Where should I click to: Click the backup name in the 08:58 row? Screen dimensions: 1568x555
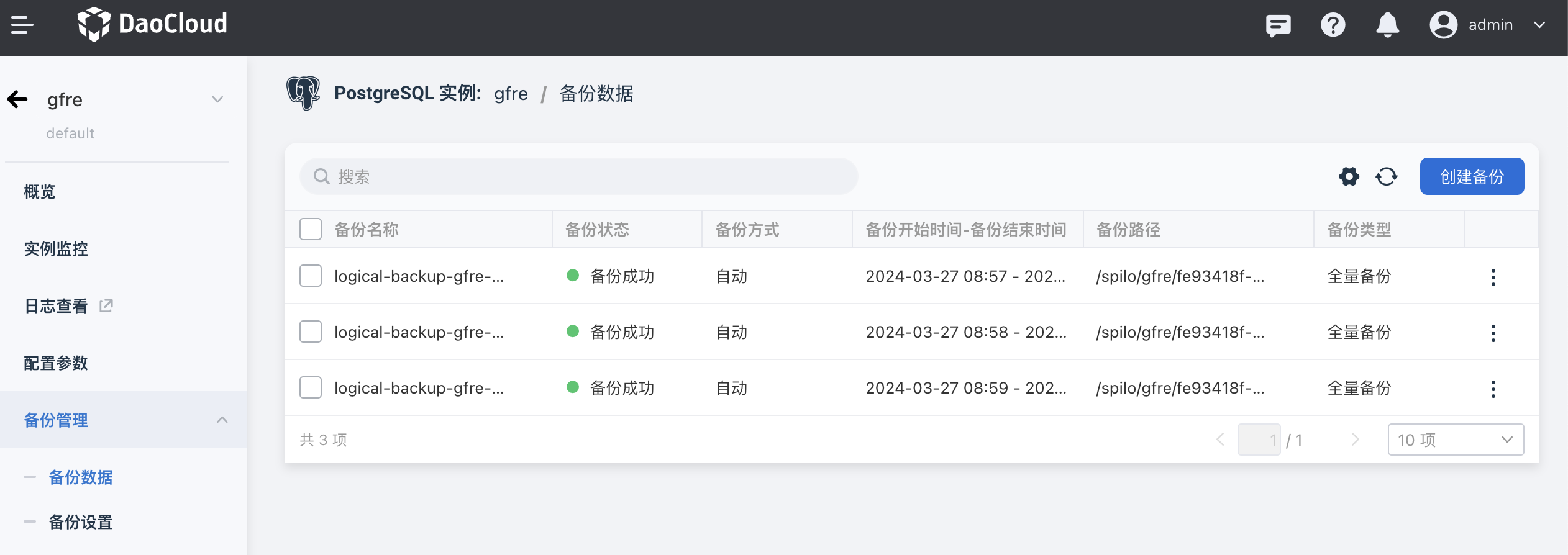tap(419, 332)
